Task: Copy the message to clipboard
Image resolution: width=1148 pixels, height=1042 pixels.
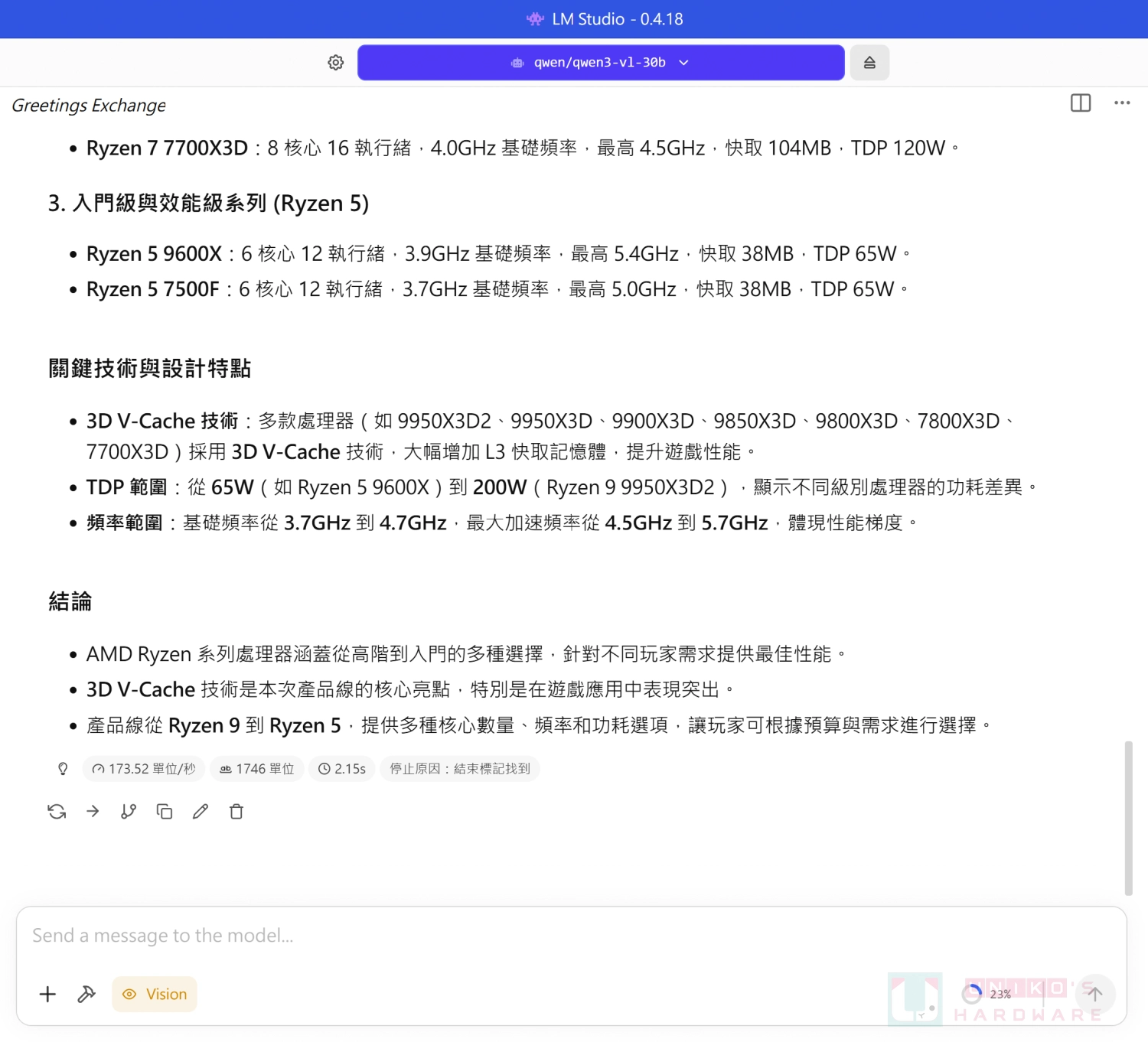Action: click(165, 812)
